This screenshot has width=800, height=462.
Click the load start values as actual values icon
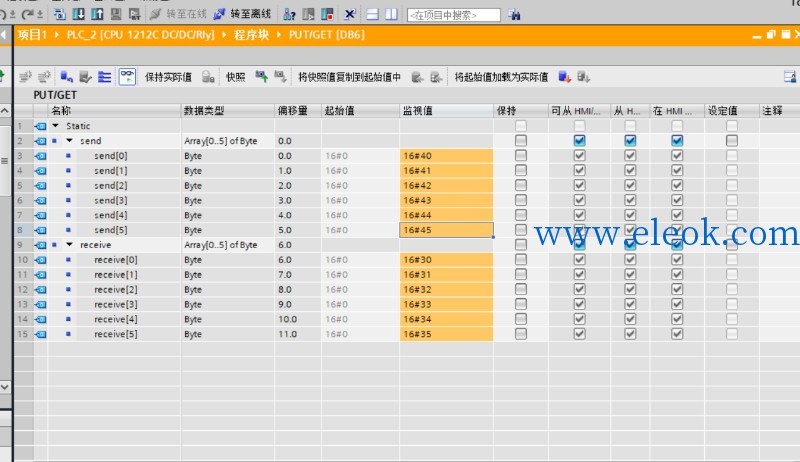click(x=564, y=77)
